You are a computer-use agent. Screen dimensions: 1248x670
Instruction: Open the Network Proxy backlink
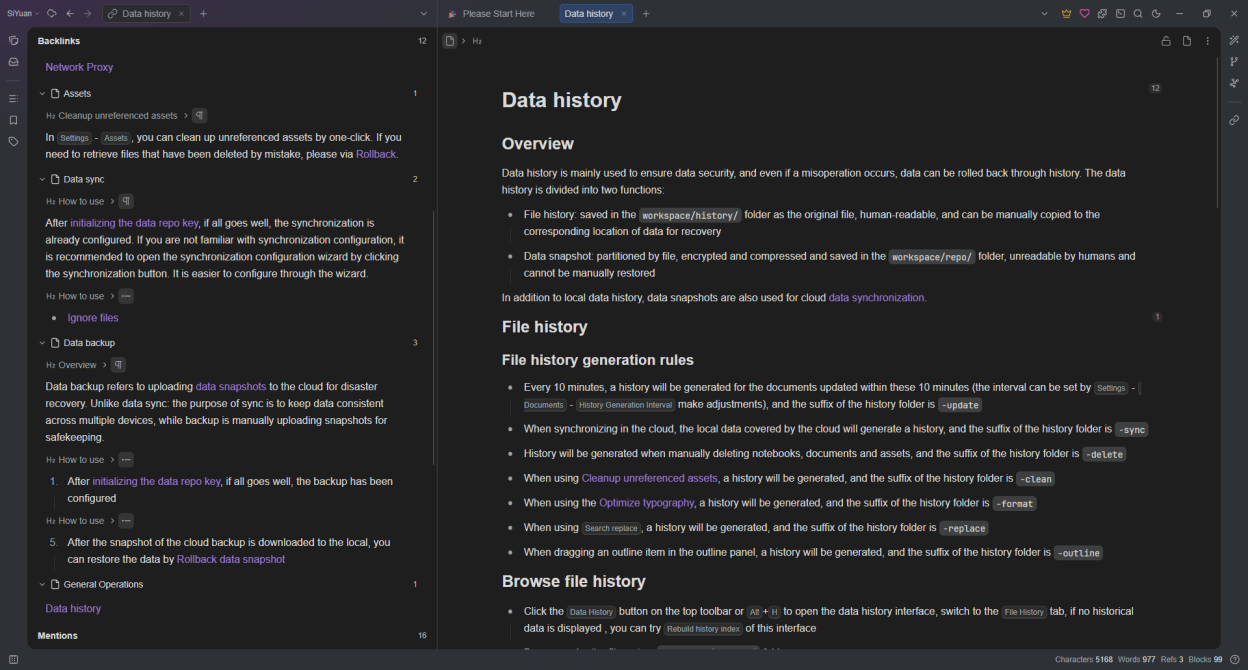tap(79, 67)
